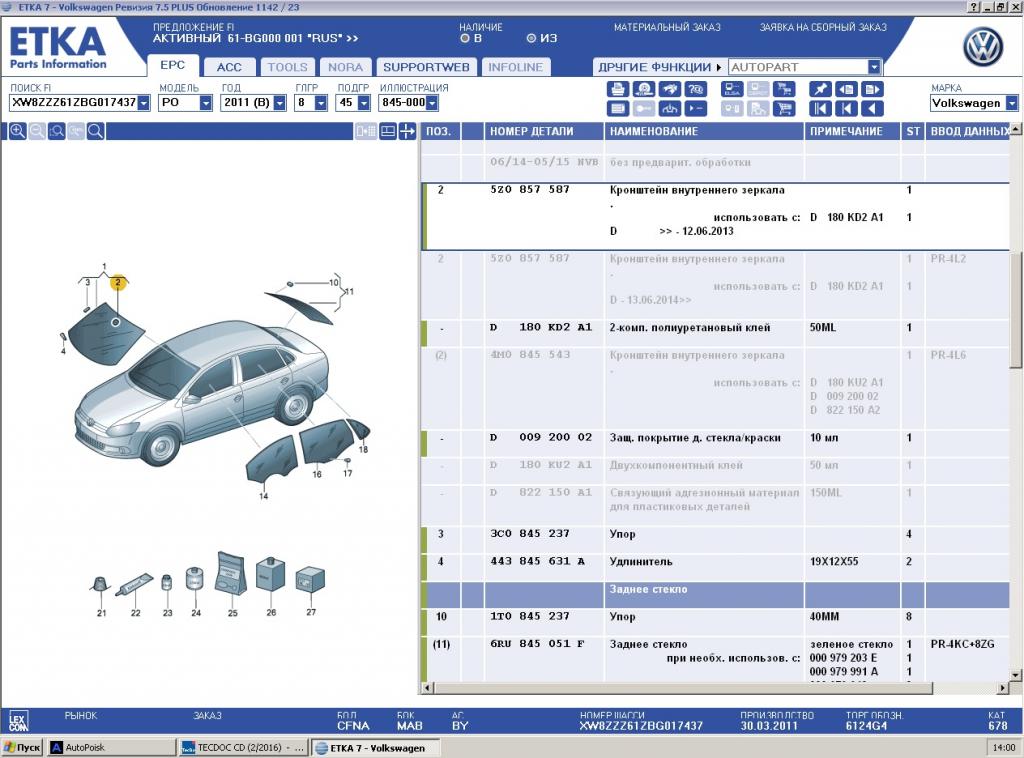The width and height of the screenshot is (1024, 758).
Task: Expand ДРУГИЕ ФУНКЦИИ menu
Action: (660, 67)
